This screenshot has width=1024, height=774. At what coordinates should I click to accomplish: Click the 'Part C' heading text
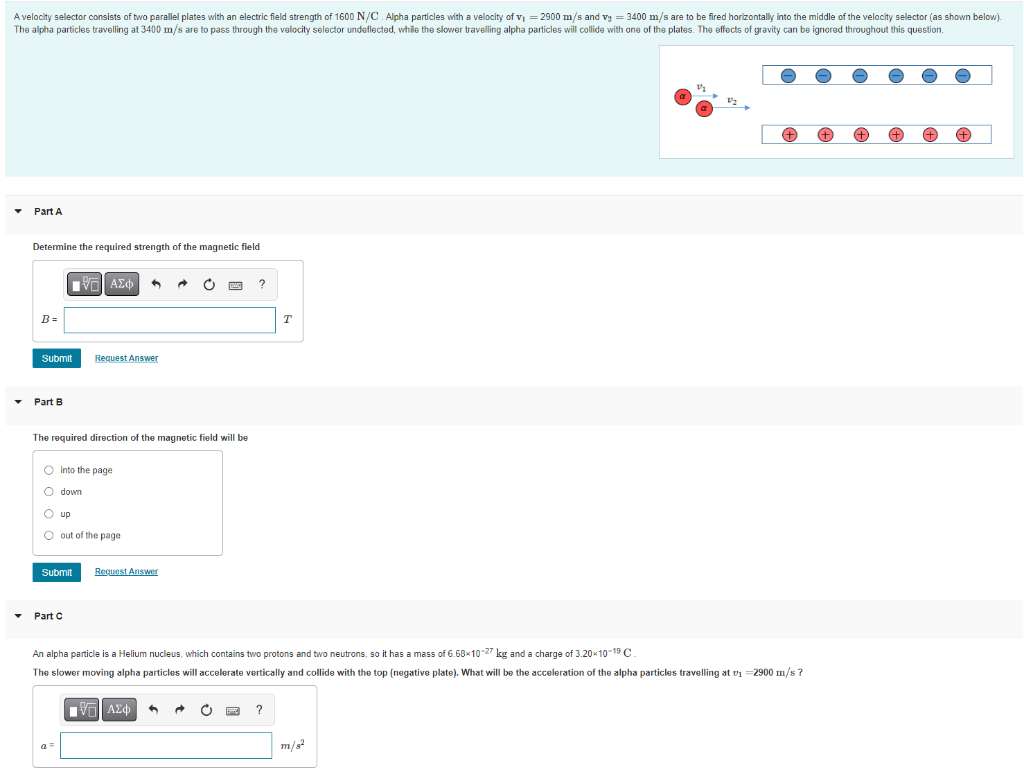(48, 616)
